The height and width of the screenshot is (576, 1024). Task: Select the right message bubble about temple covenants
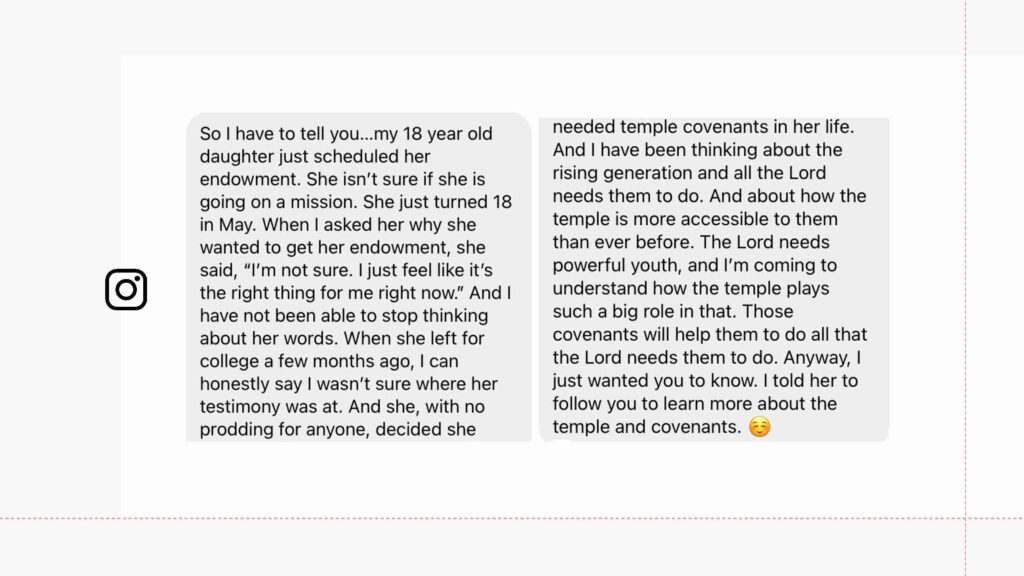714,278
